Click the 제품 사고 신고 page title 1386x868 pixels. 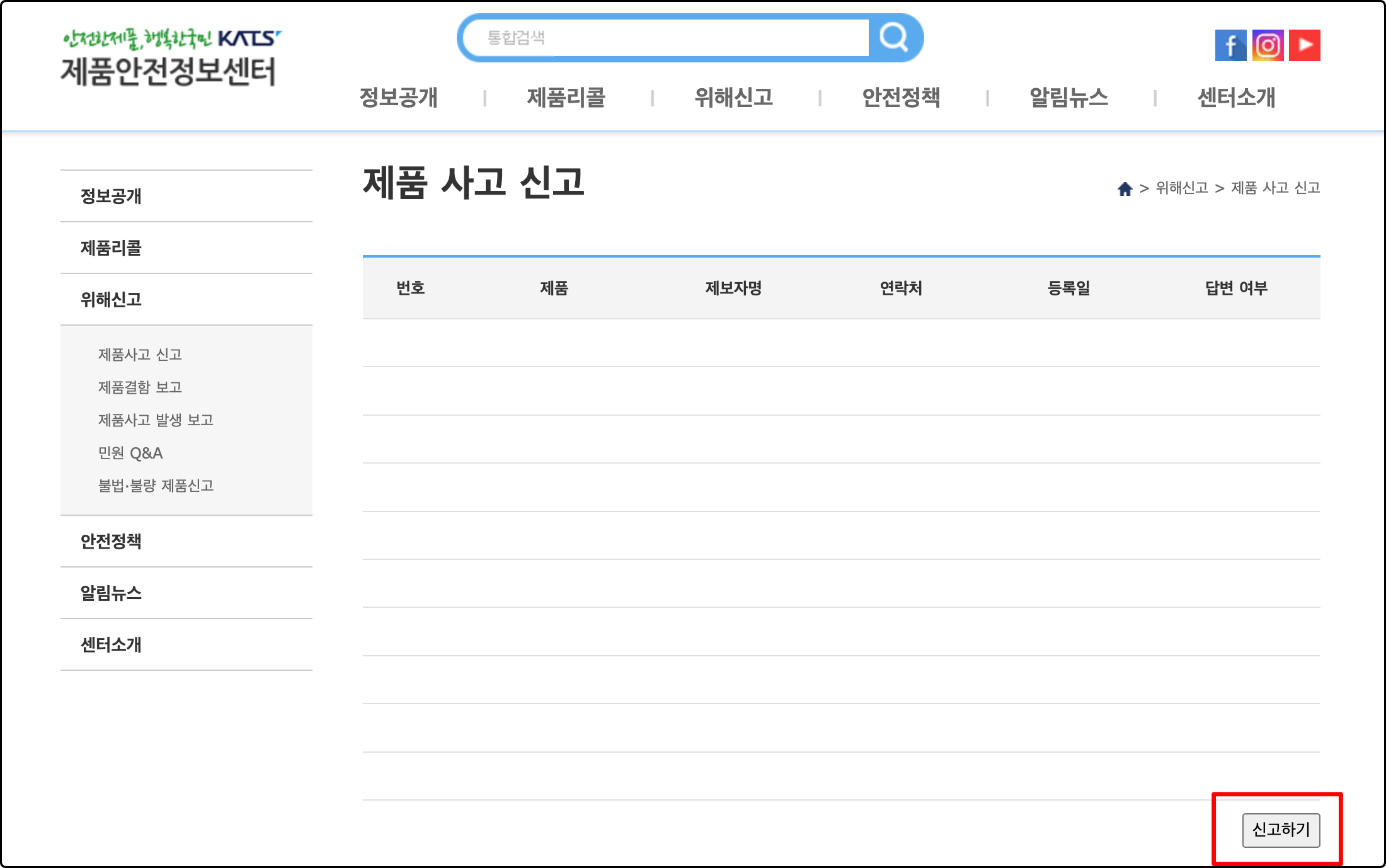click(x=474, y=183)
